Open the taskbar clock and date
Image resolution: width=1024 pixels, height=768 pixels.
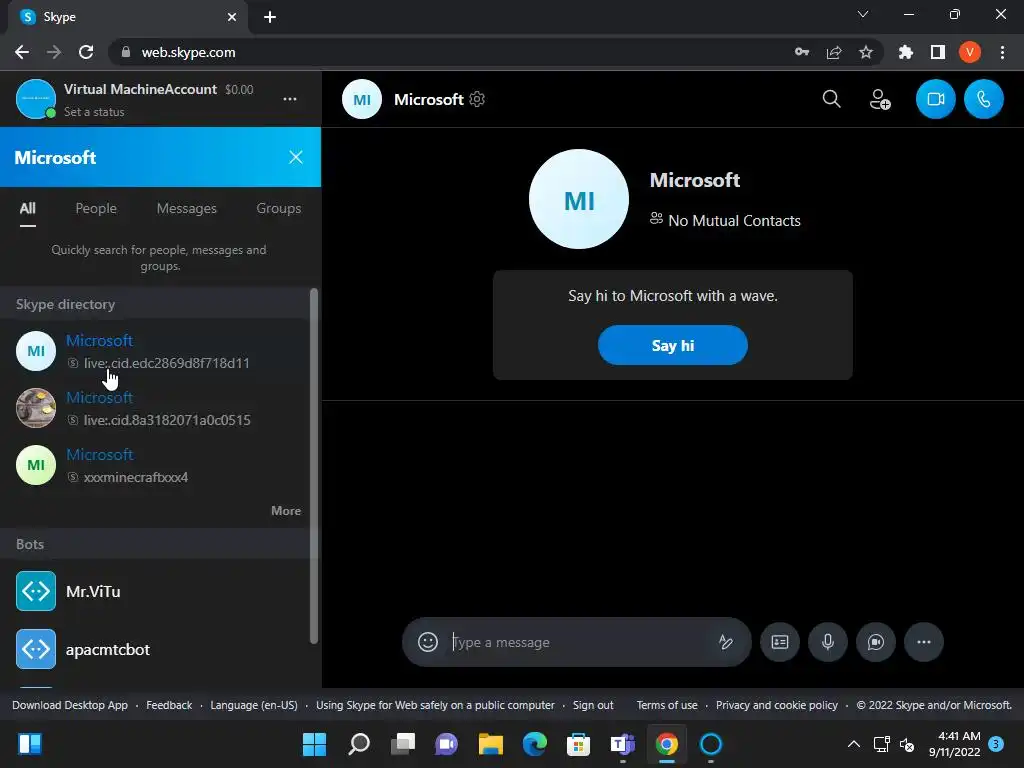pos(954,744)
